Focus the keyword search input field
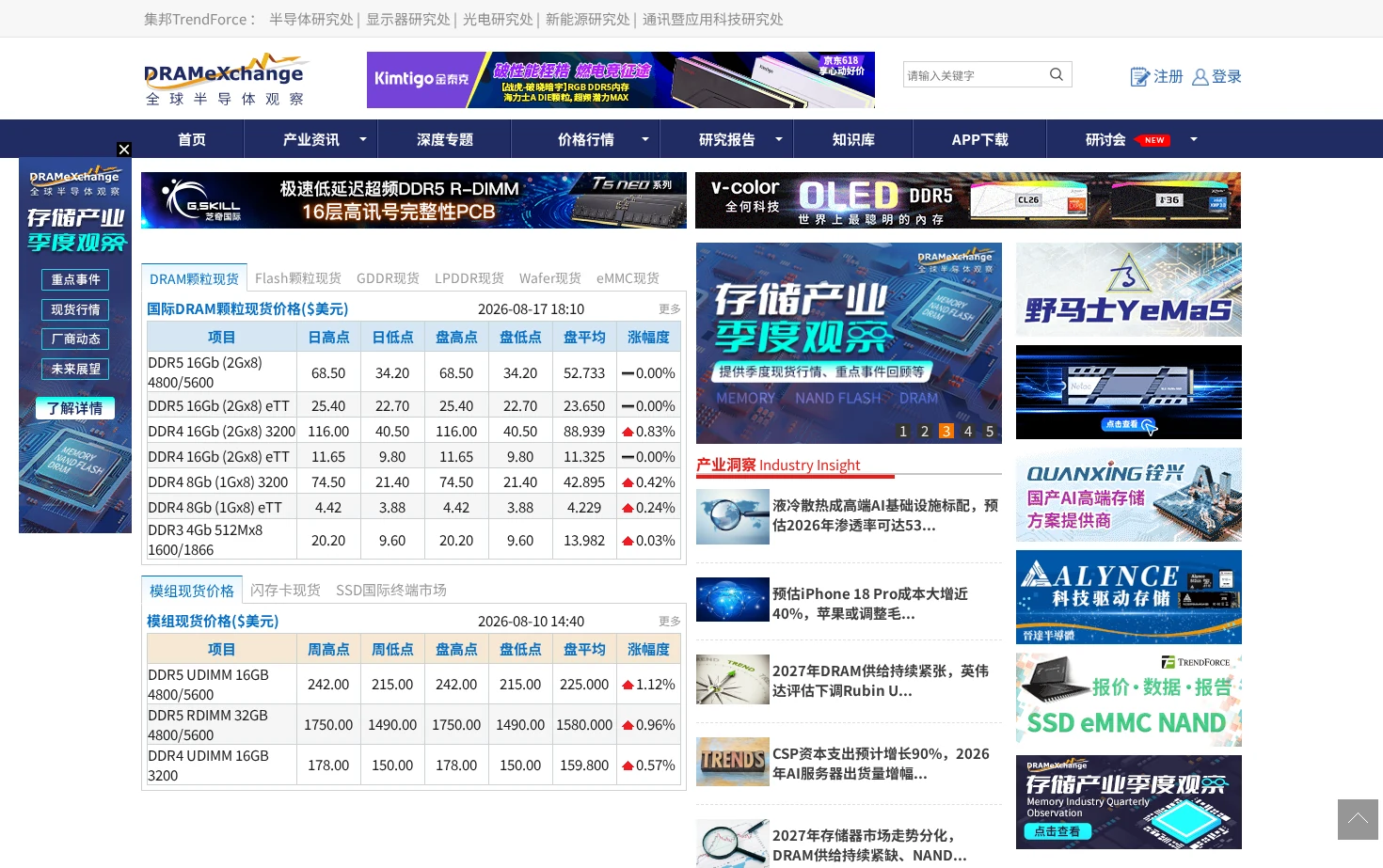Image resolution: width=1383 pixels, height=868 pixels. pos(975,75)
